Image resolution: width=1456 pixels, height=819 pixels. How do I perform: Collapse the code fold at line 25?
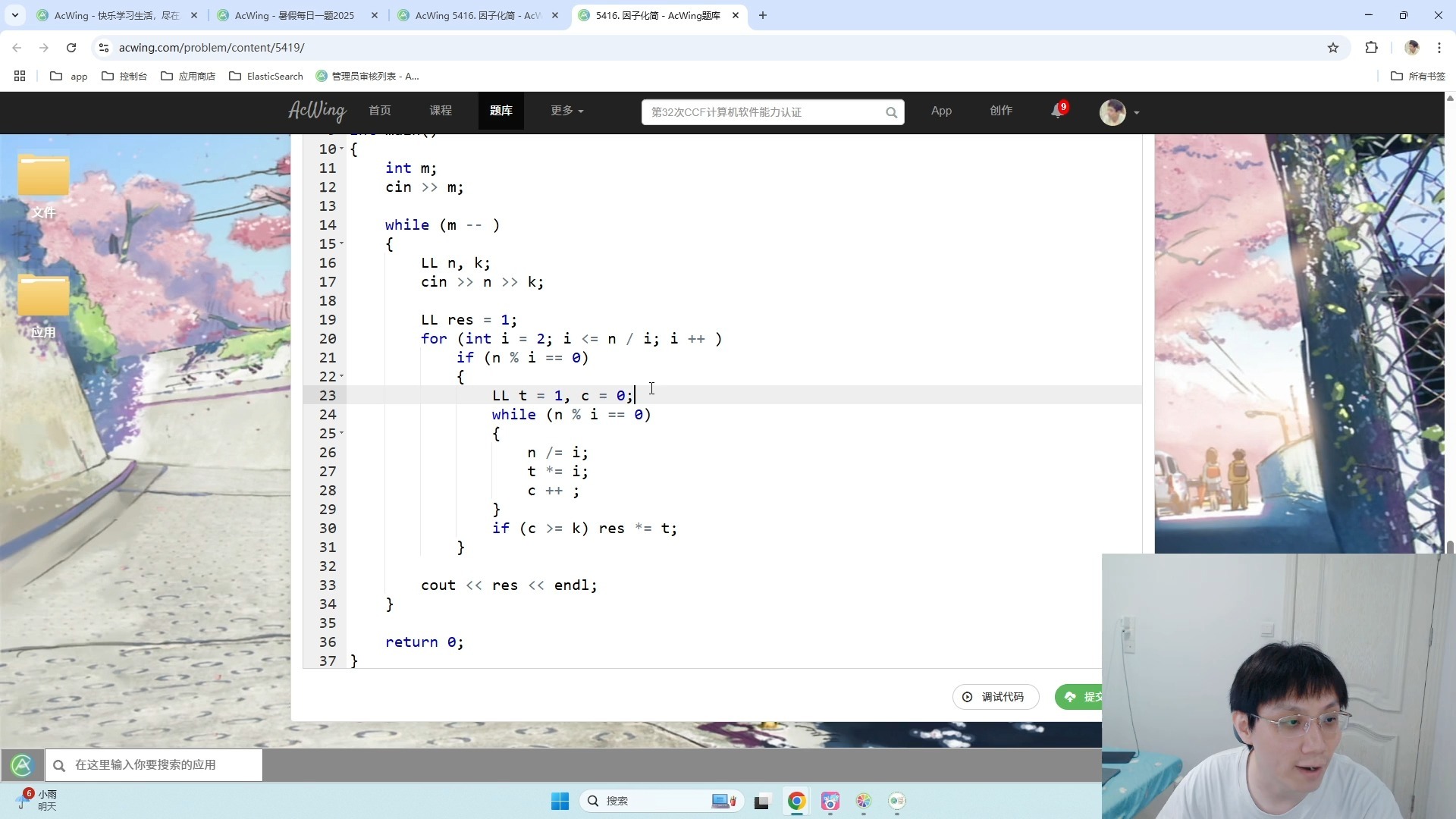[341, 433]
